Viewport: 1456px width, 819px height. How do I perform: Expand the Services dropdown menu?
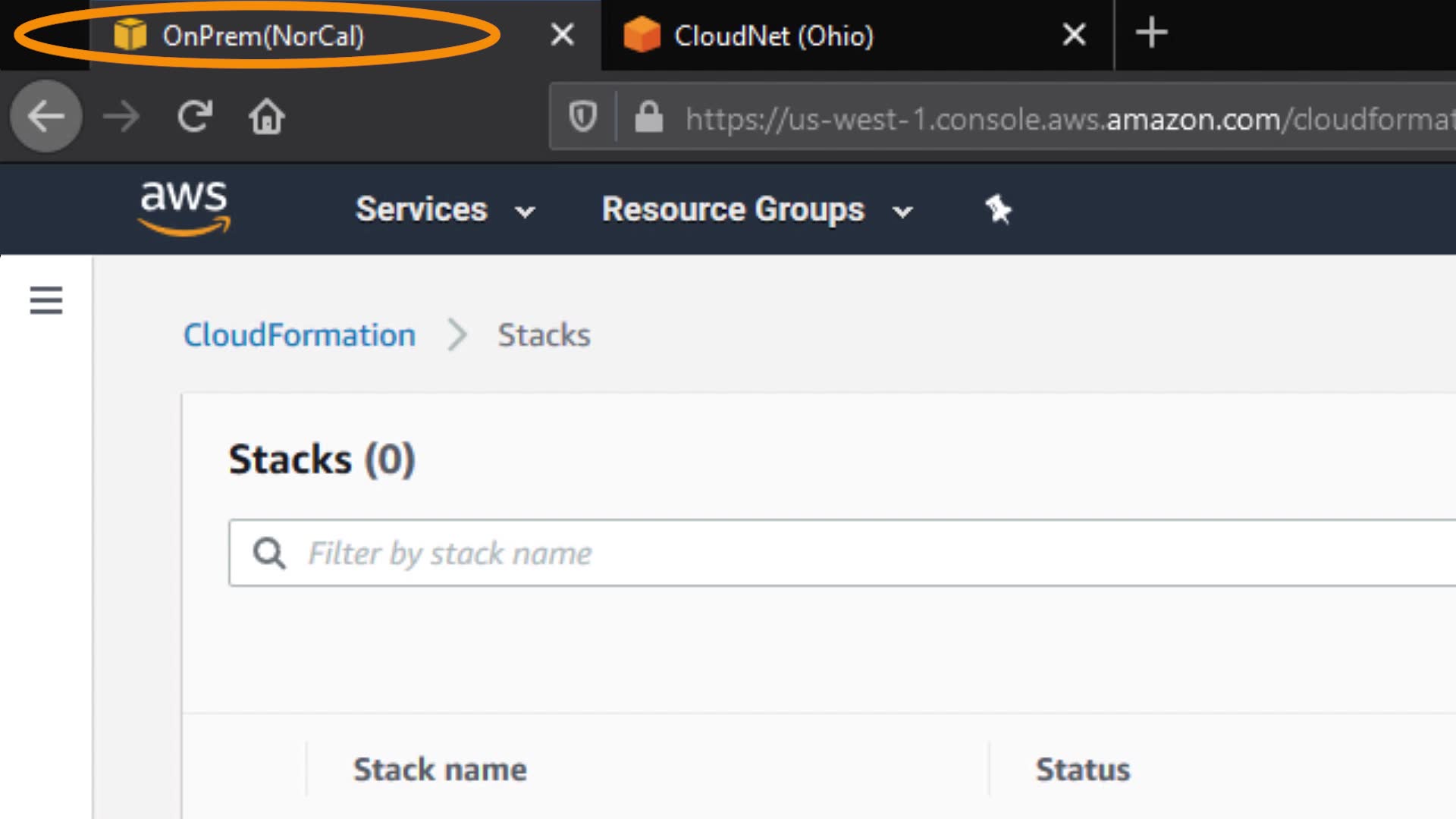(445, 209)
